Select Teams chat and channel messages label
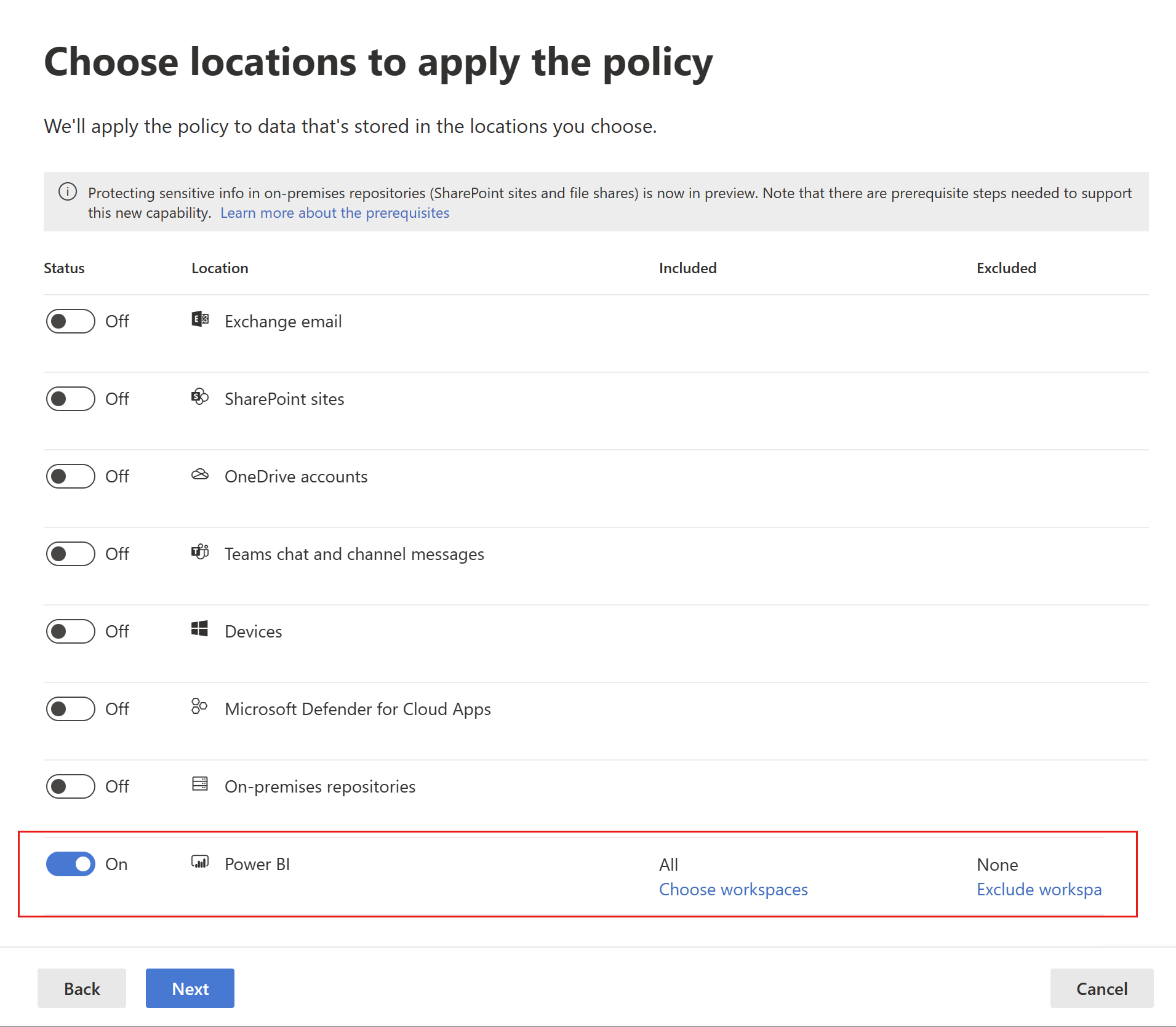This screenshot has width=1176, height=1027. pos(354,554)
